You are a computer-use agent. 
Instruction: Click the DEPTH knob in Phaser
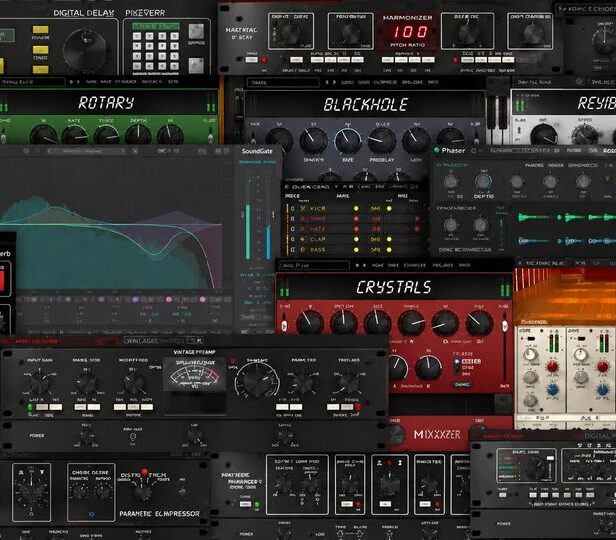point(483,182)
